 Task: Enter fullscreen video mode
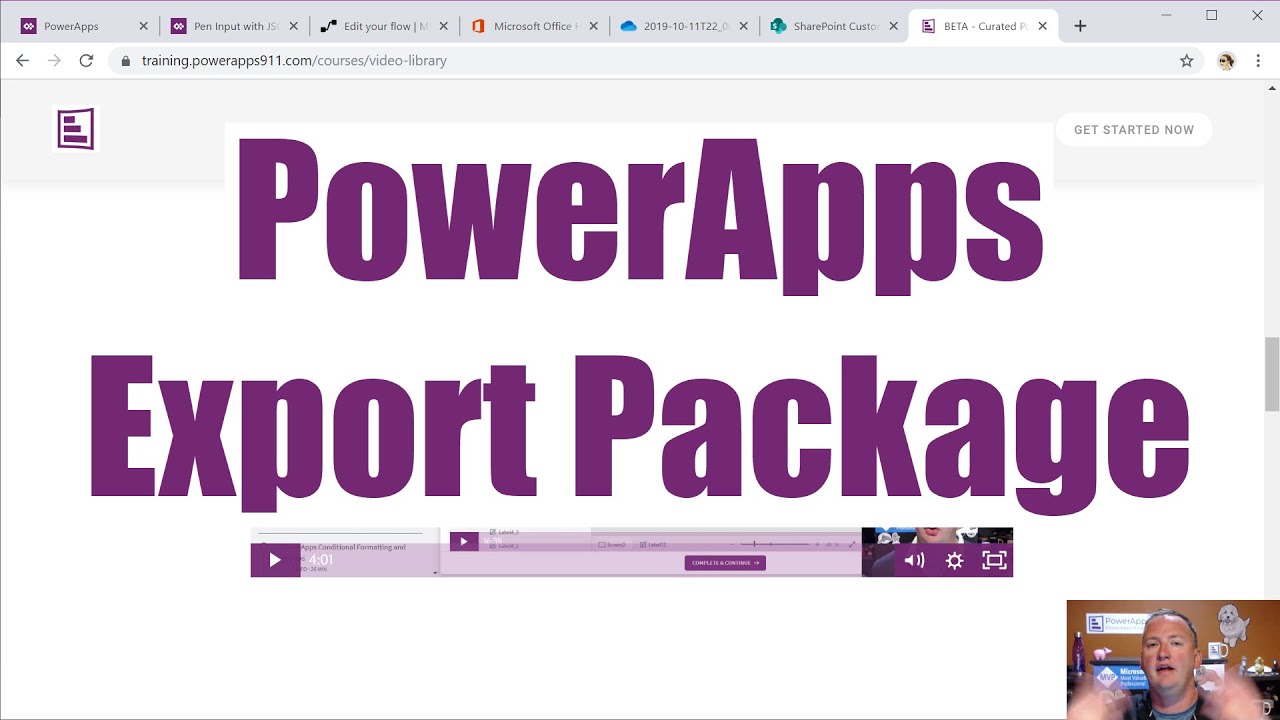(x=994, y=560)
